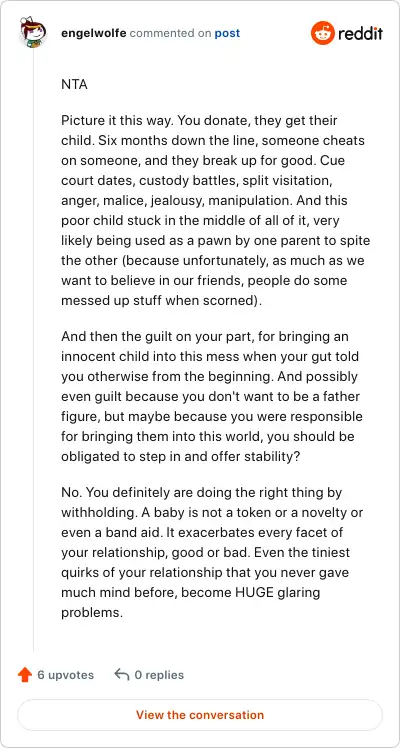The width and height of the screenshot is (400, 748).
Task: Open "View the conversation" button
Action: [x=200, y=715]
